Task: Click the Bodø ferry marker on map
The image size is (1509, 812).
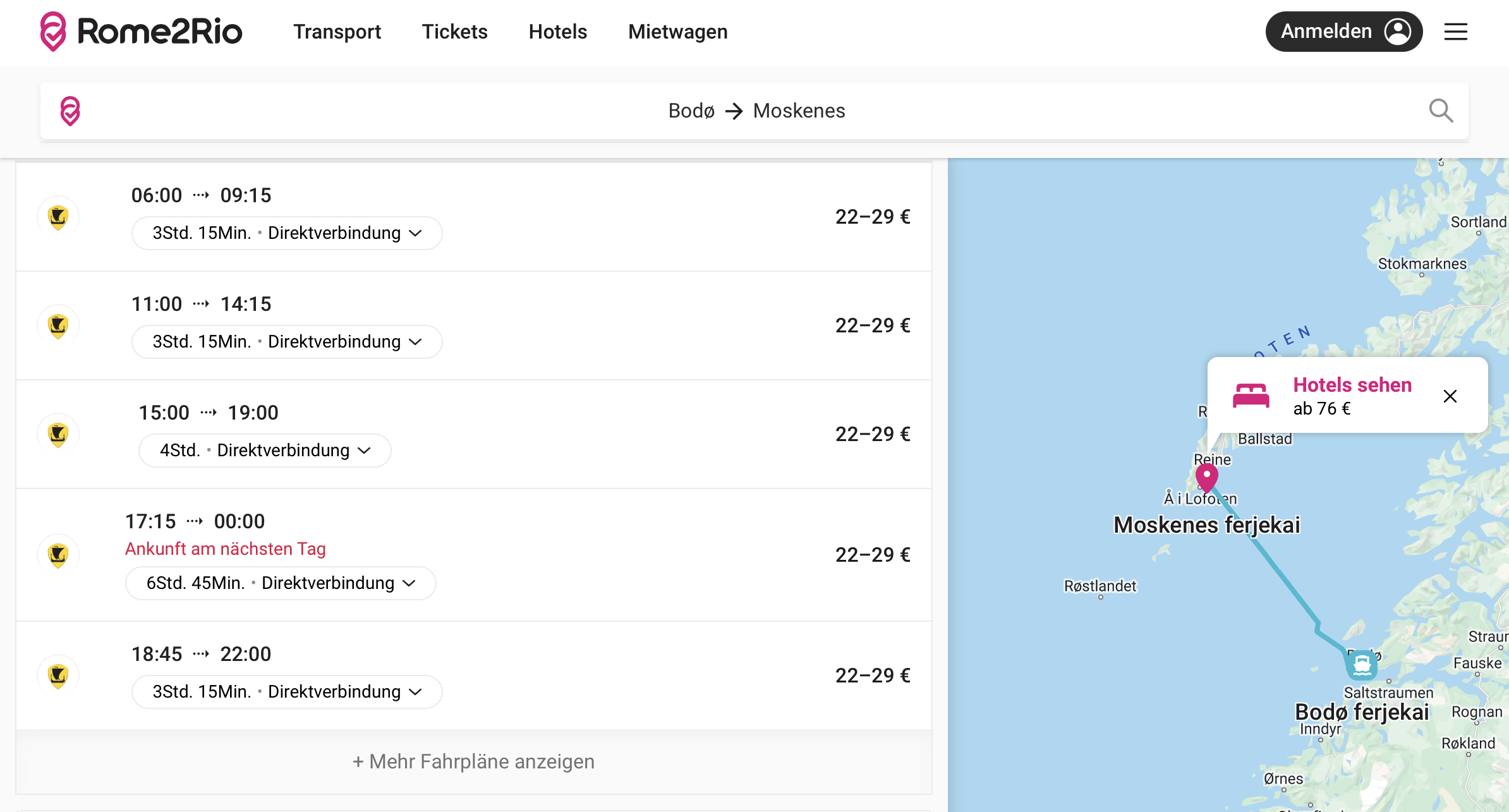Action: [x=1362, y=665]
